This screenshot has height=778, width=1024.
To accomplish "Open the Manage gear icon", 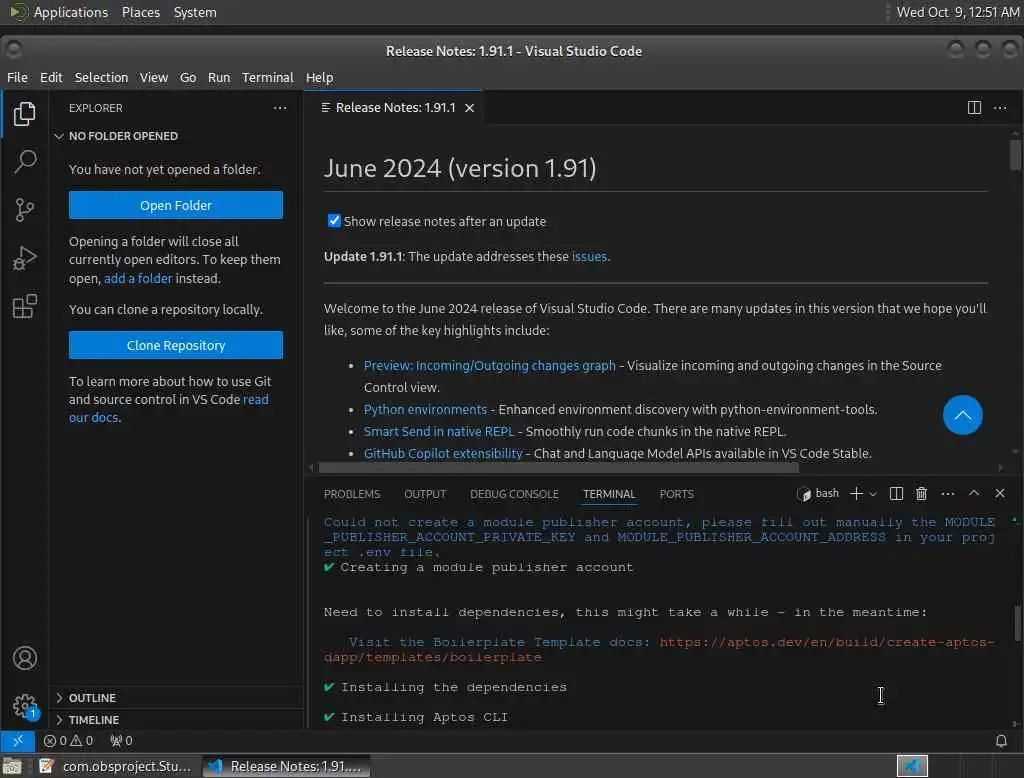I will pos(24,705).
